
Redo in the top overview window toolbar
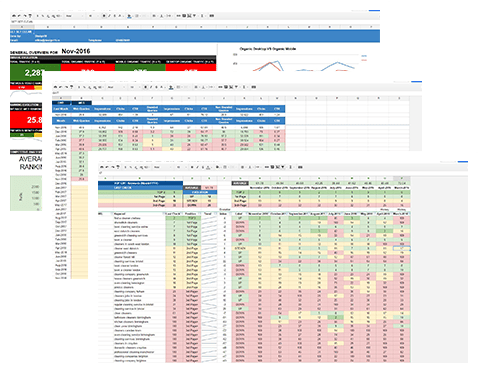pos(25,16)
